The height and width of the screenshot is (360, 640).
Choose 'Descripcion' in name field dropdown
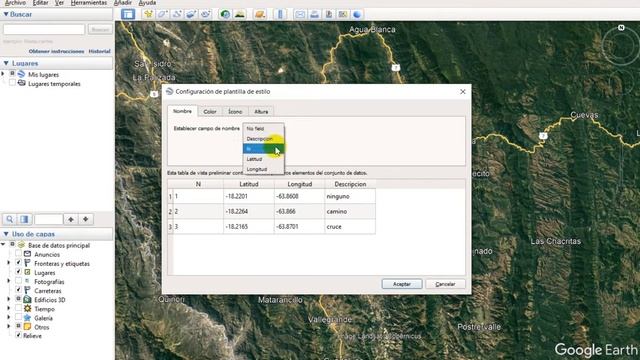click(263, 139)
